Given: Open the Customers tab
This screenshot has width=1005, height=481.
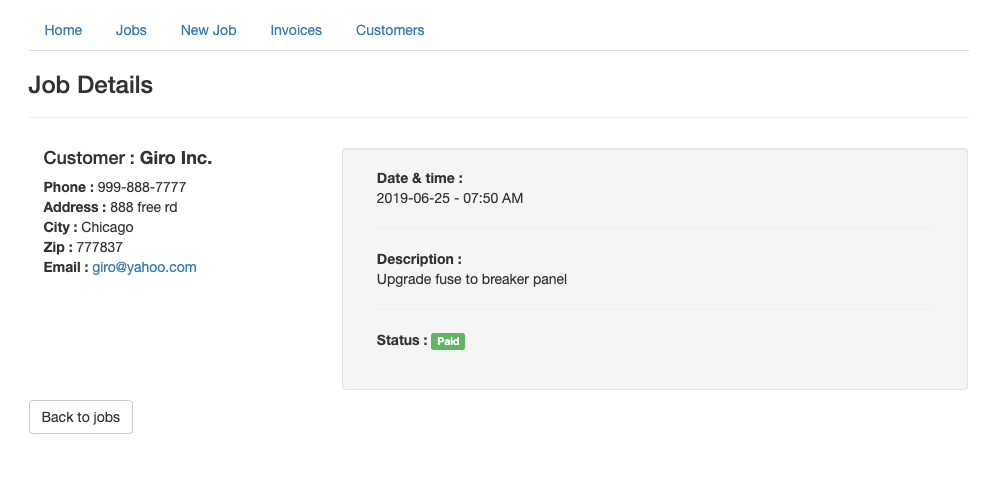Looking at the screenshot, I should (390, 30).
